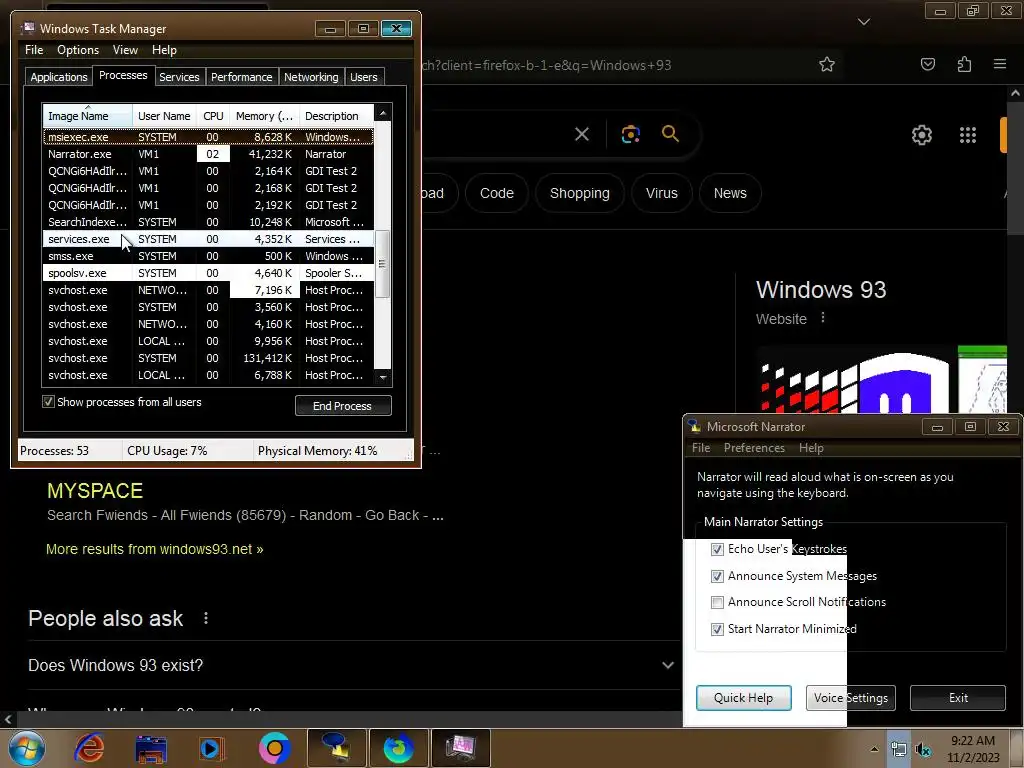The width and height of the screenshot is (1024, 768).
Task: Enable Announce Scroll Notifications checkbox
Action: click(x=717, y=602)
